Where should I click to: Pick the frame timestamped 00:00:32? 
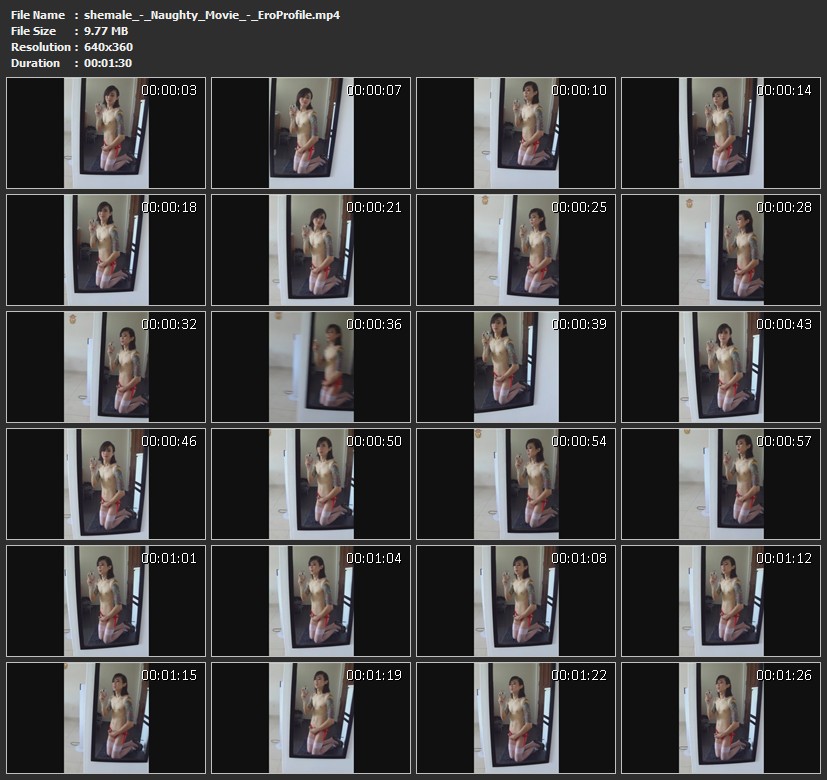106,367
